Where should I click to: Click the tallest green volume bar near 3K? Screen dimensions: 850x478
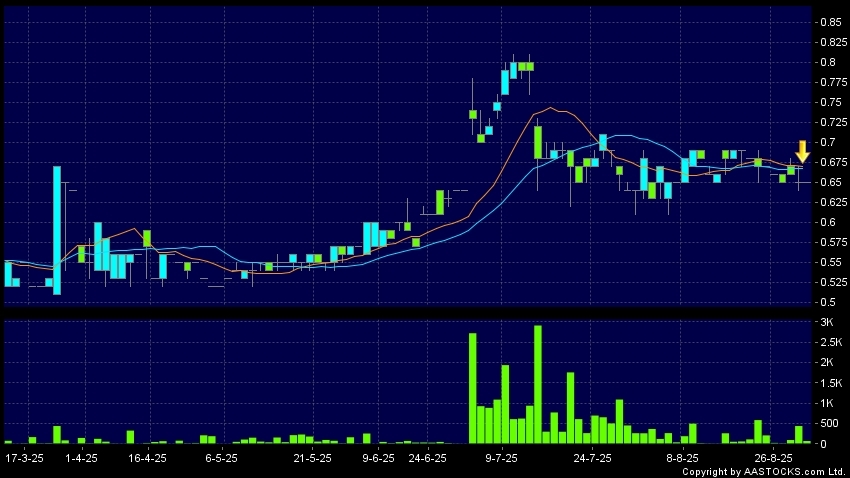point(538,384)
